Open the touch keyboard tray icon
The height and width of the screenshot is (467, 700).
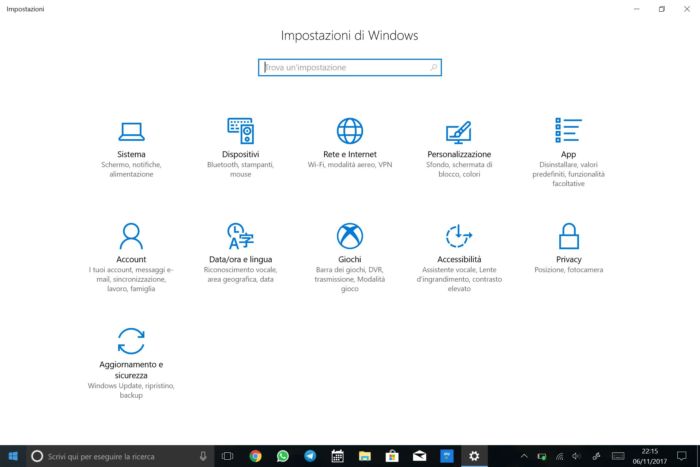pos(618,456)
